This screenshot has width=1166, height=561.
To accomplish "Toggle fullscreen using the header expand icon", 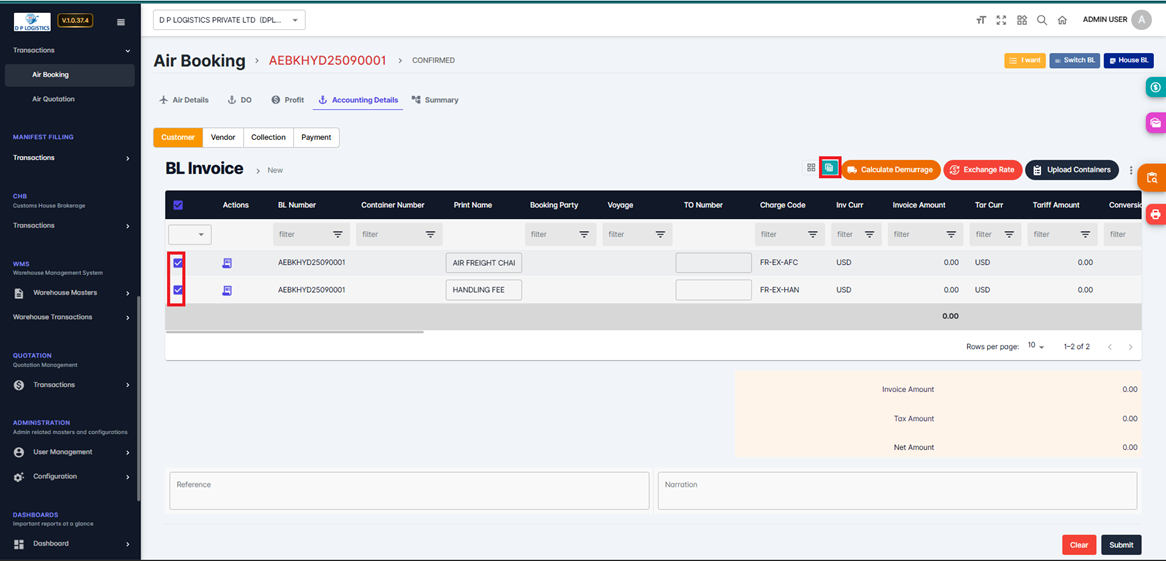I will pyautogui.click(x=1001, y=20).
